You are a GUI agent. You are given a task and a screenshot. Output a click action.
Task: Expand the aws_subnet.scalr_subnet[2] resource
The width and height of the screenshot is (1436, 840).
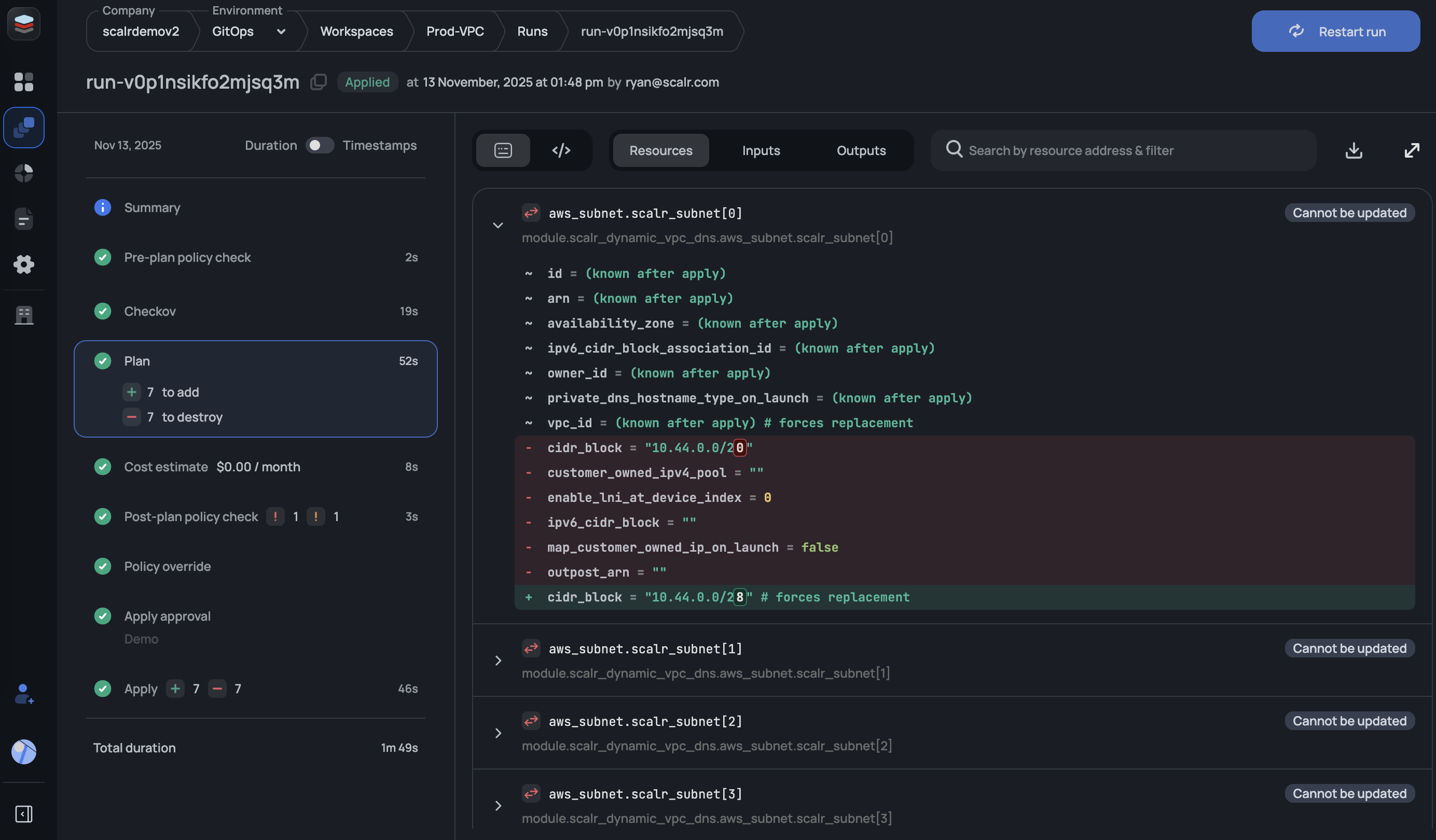(x=498, y=733)
